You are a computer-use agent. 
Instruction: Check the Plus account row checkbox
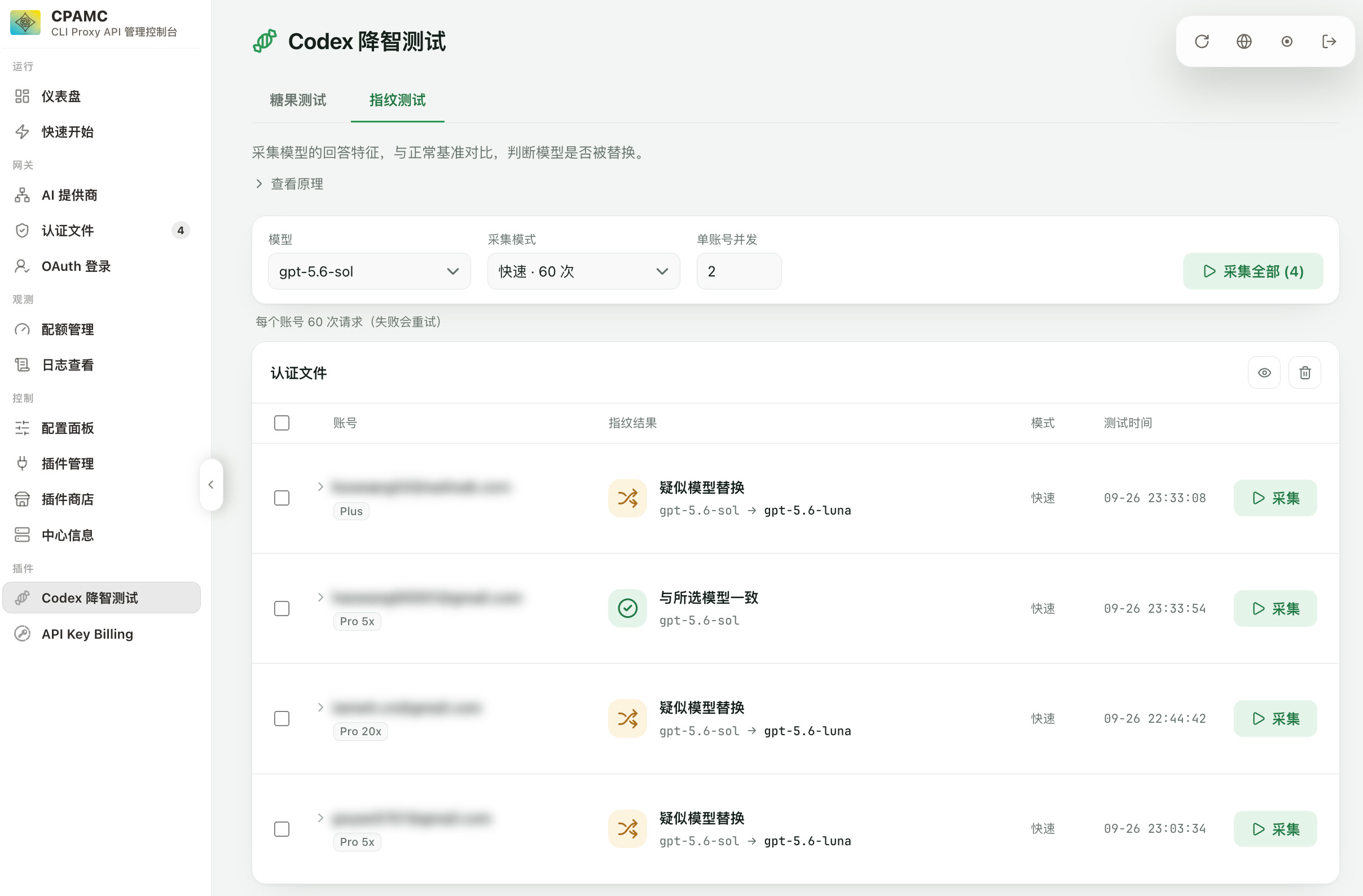coord(282,498)
